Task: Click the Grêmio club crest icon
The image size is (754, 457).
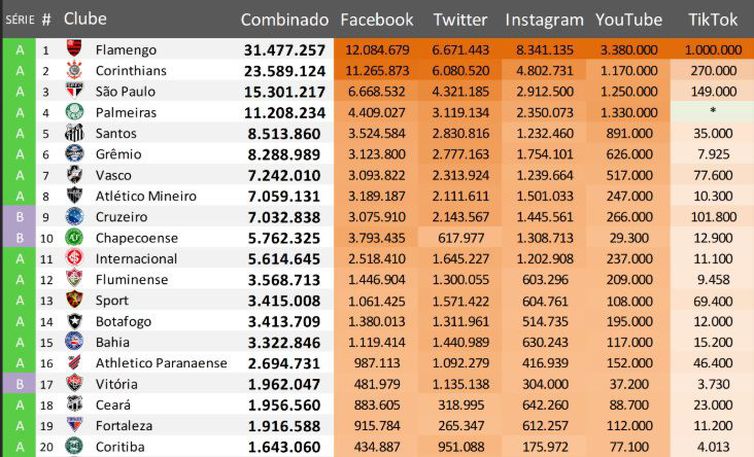Action: pos(73,154)
